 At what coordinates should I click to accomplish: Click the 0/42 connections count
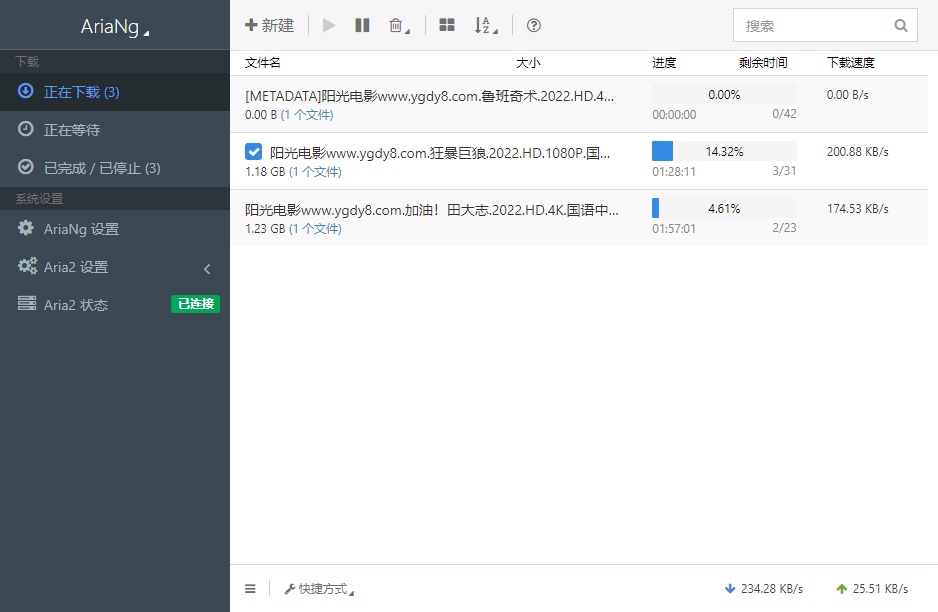[784, 114]
